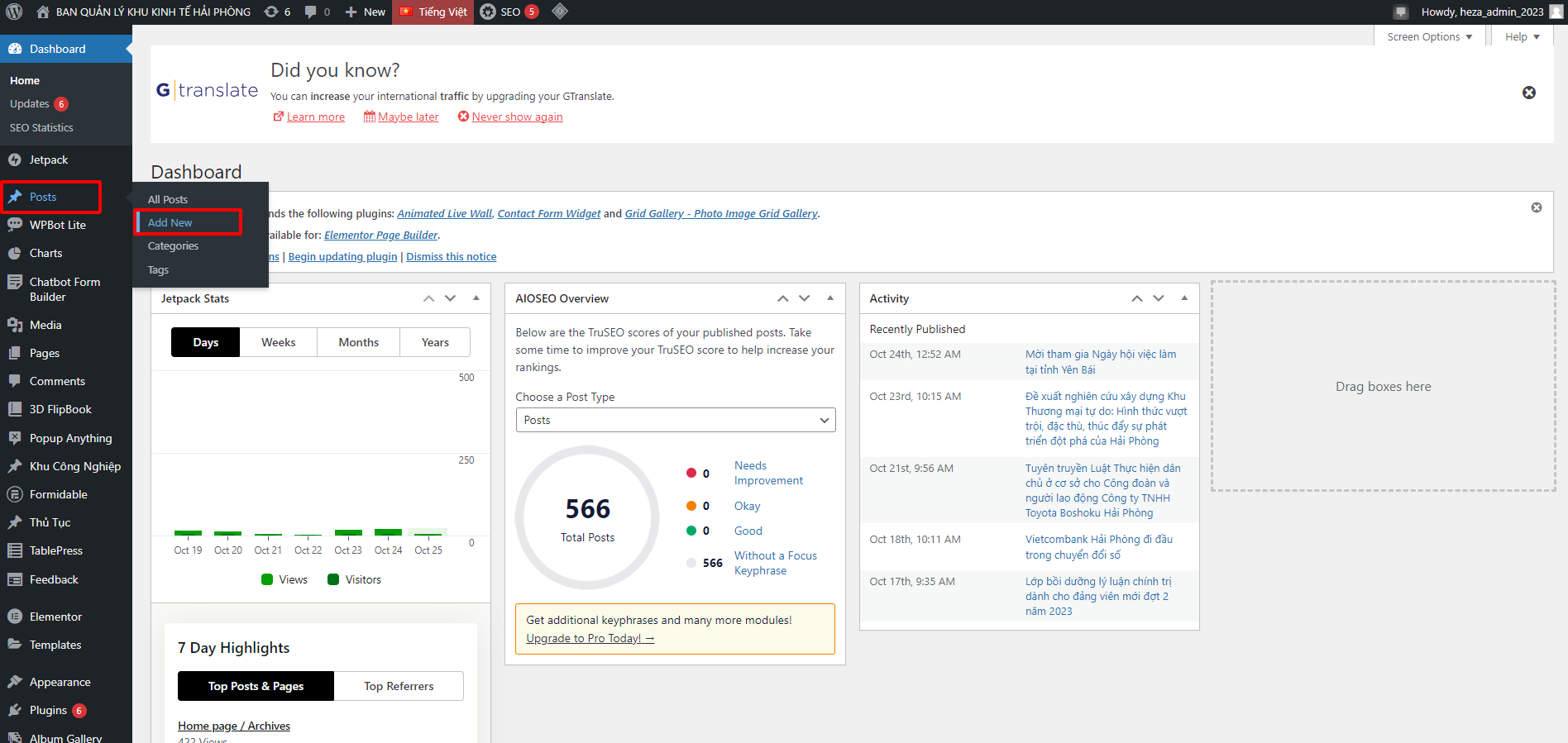Click the comments bubble icon in admin bar
The image size is (1568, 743).
(311, 12)
